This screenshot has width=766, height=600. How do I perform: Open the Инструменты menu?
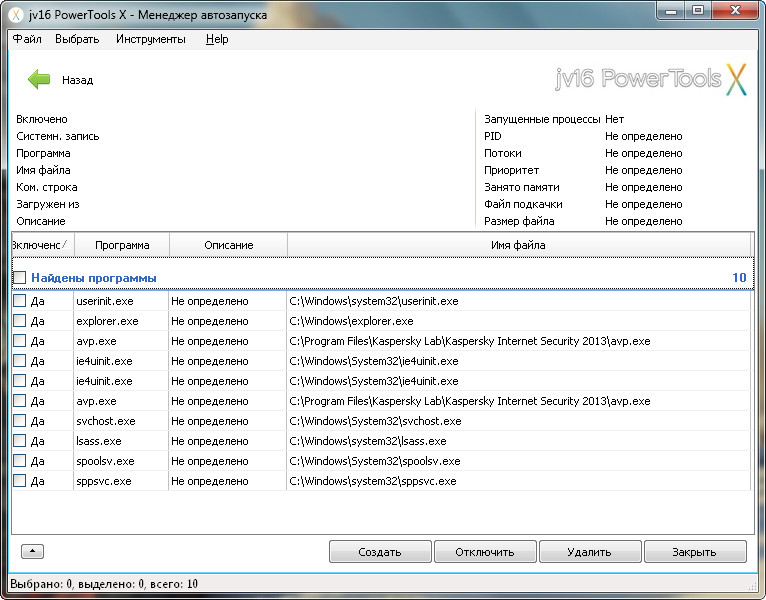coord(150,39)
